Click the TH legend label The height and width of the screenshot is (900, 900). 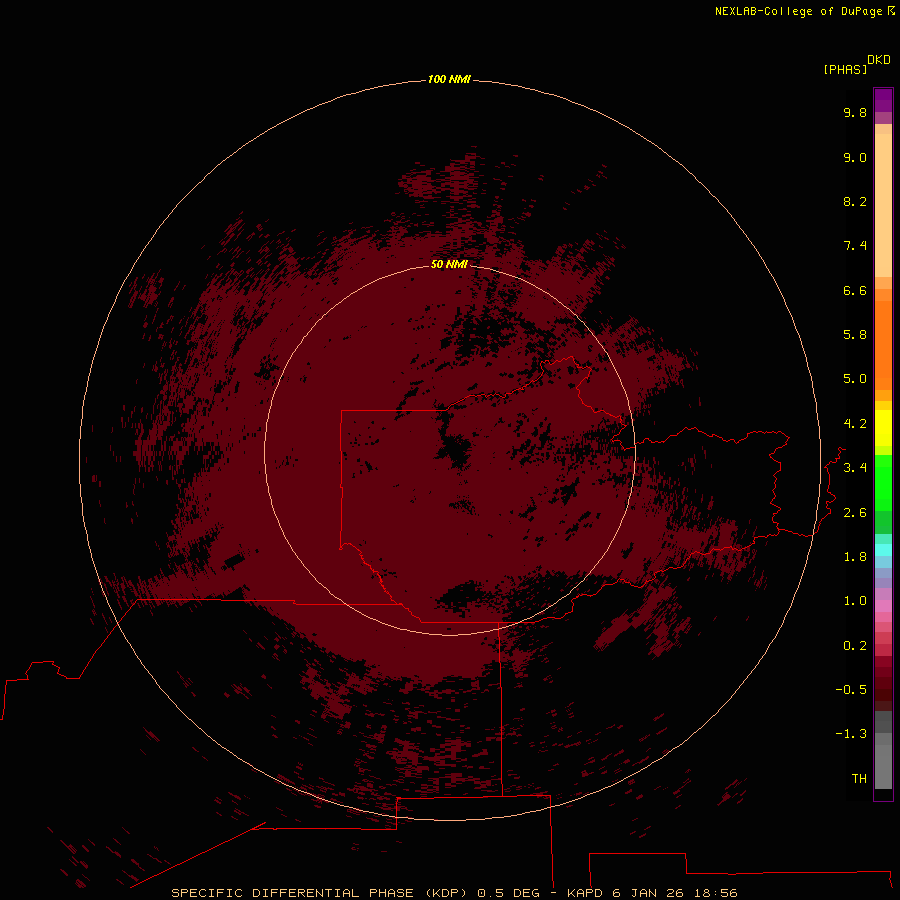coord(859,779)
